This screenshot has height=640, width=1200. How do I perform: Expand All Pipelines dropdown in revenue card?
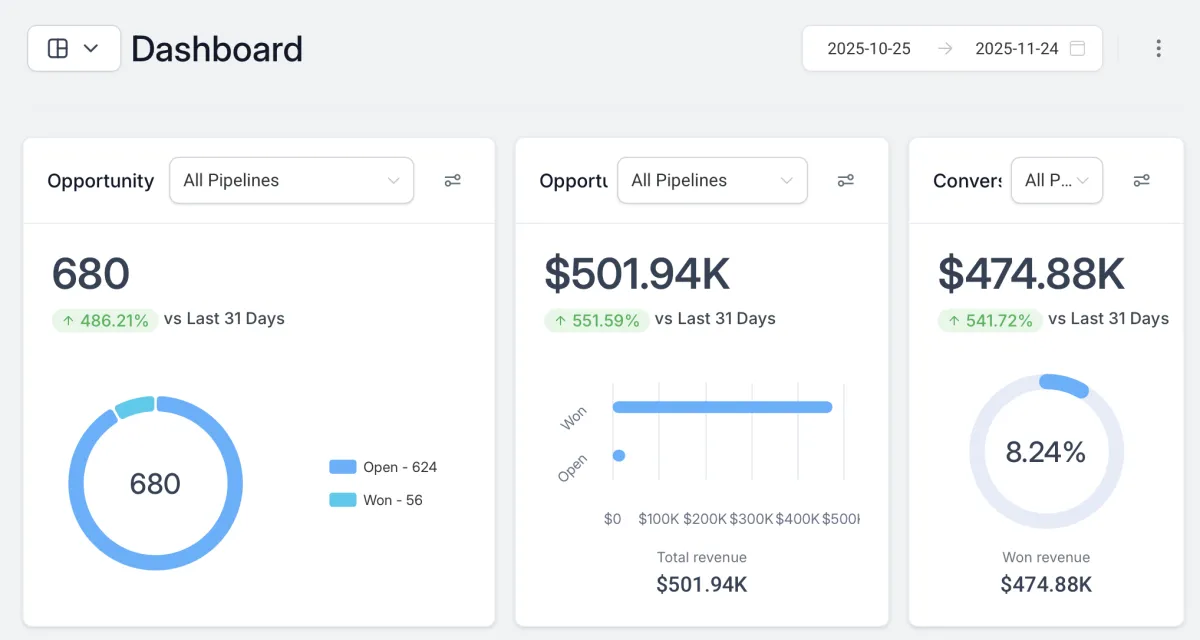coord(712,180)
